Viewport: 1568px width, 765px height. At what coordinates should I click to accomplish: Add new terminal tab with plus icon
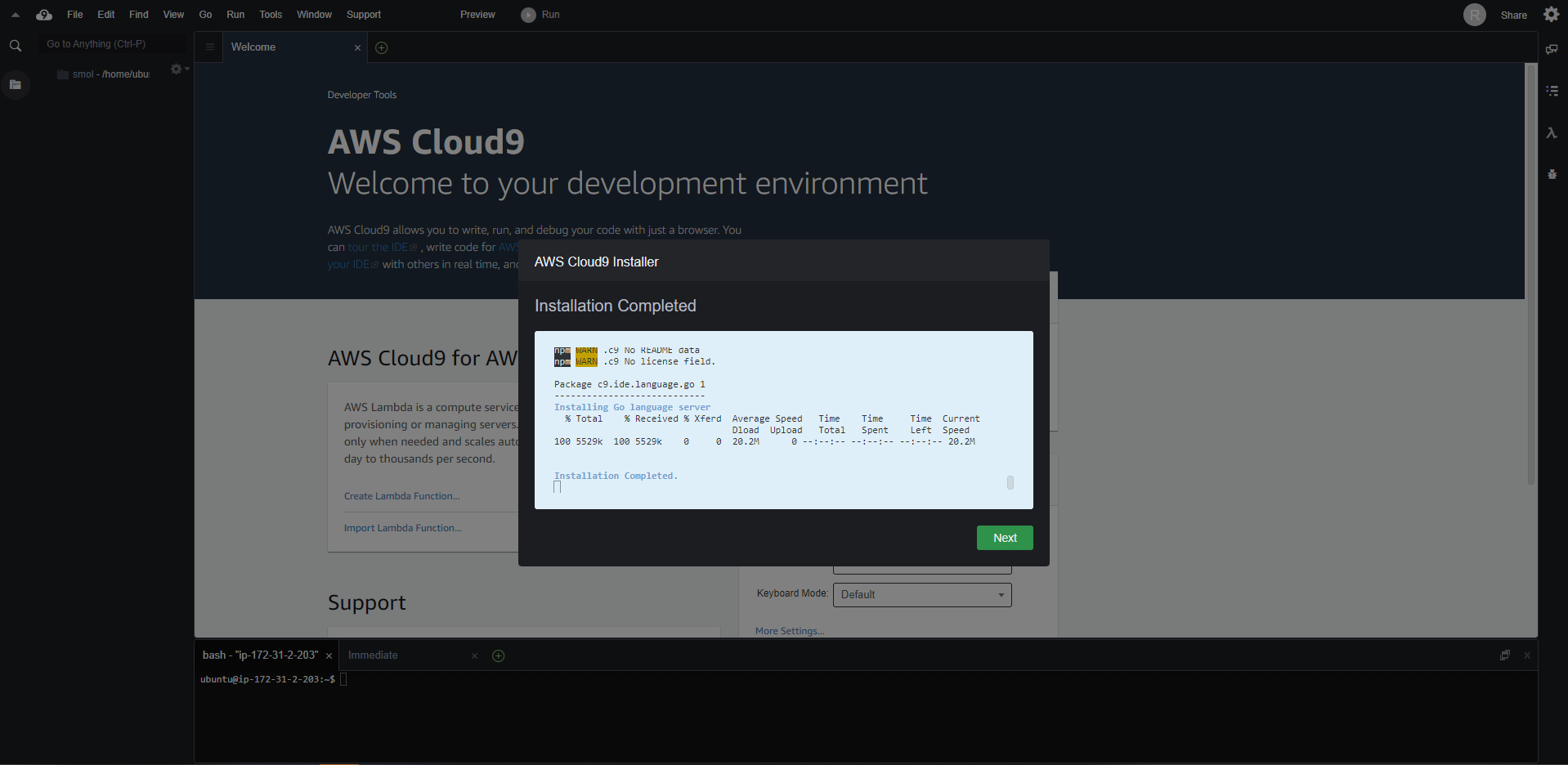(498, 655)
